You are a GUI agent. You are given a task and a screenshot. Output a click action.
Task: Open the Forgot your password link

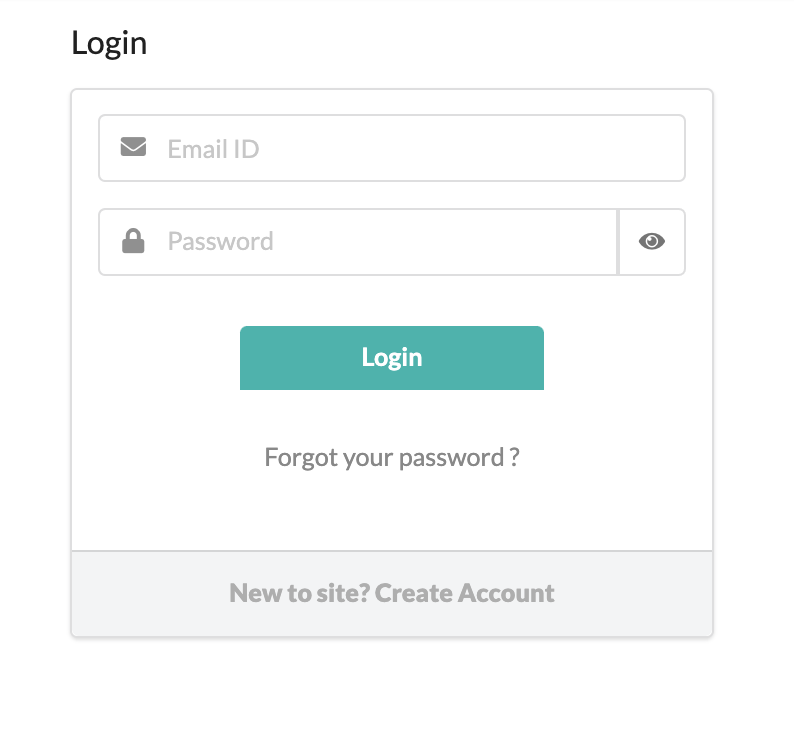tap(392, 458)
